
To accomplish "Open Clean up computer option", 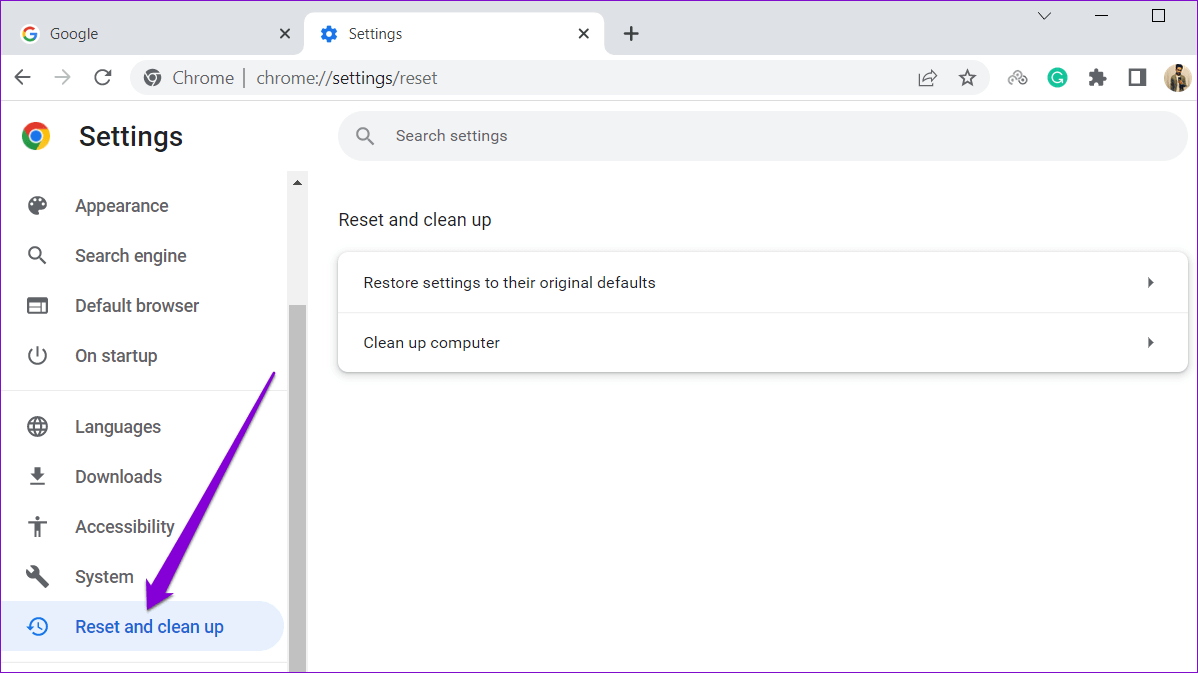I will coord(763,342).
